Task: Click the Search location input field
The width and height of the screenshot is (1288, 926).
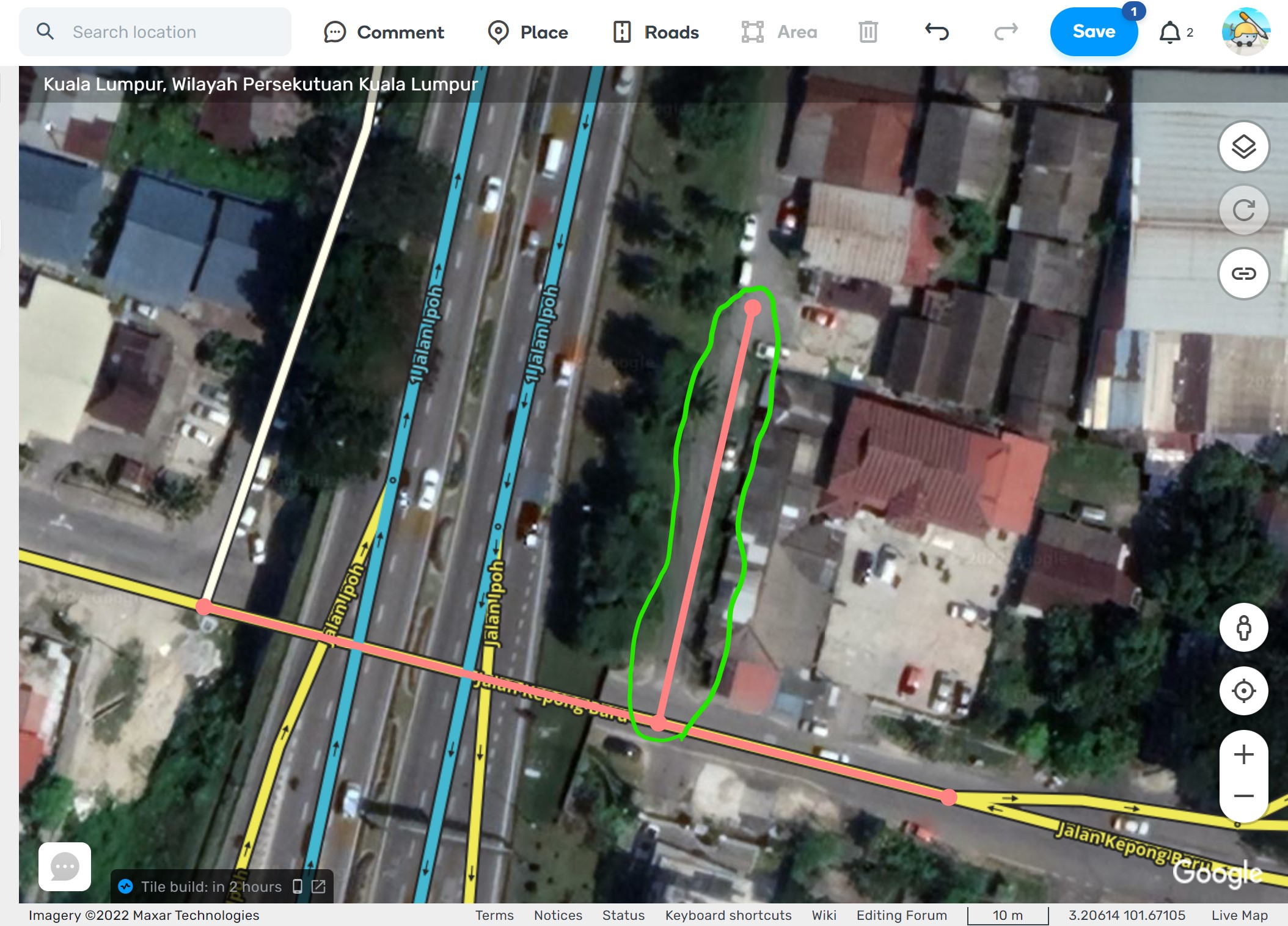Action: point(155,32)
